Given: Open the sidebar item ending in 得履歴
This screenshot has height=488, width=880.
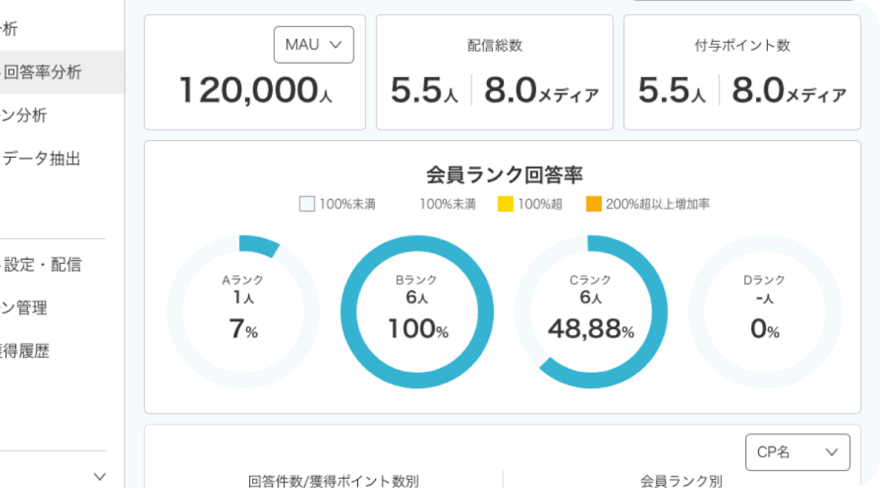Looking at the screenshot, I should (25, 351).
